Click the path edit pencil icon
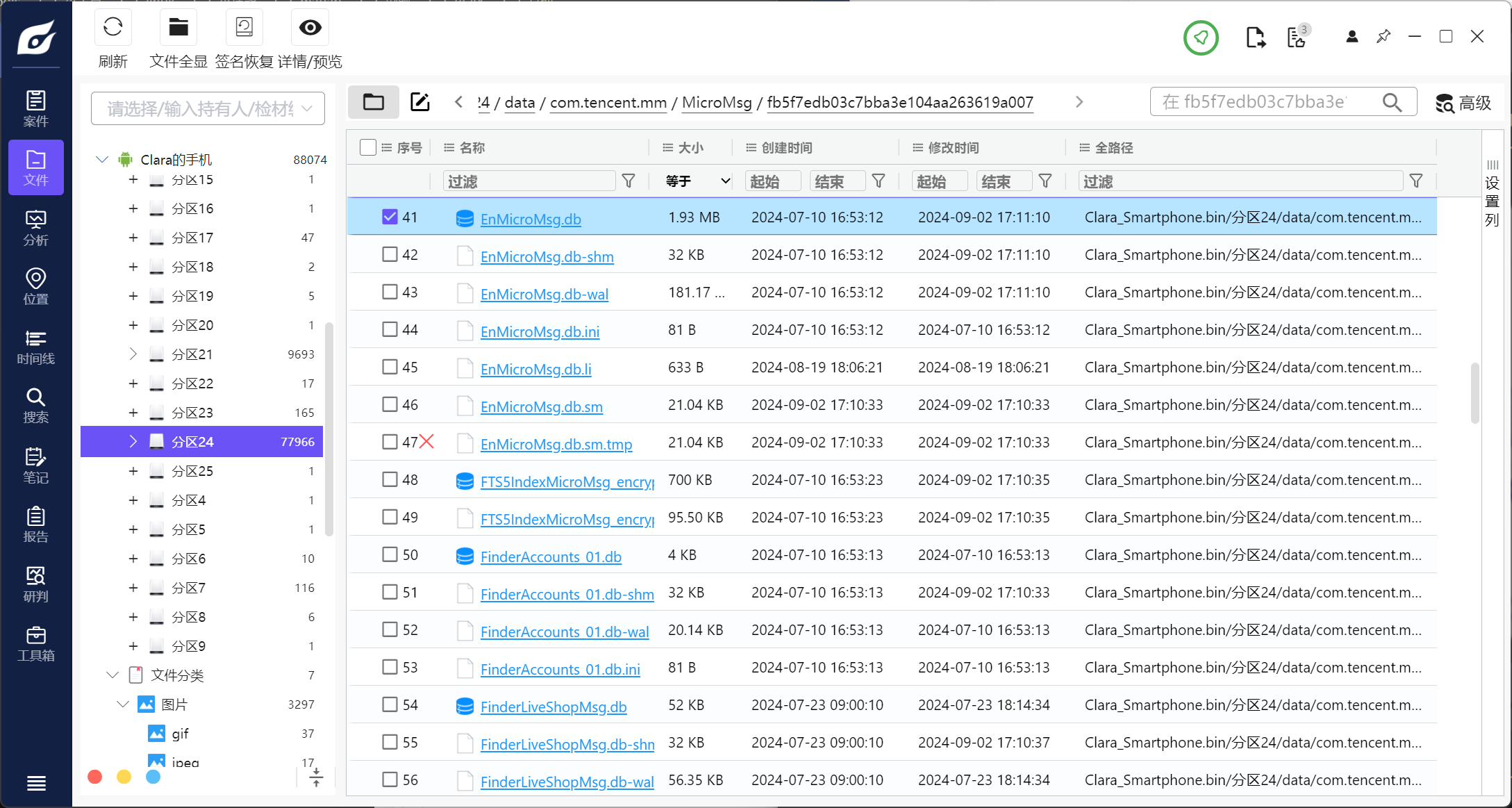This screenshot has height=808, width=1512. (420, 102)
